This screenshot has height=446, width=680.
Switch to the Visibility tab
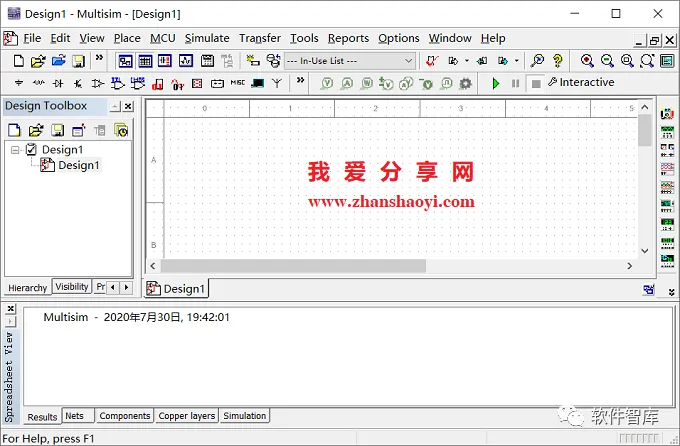click(x=72, y=287)
